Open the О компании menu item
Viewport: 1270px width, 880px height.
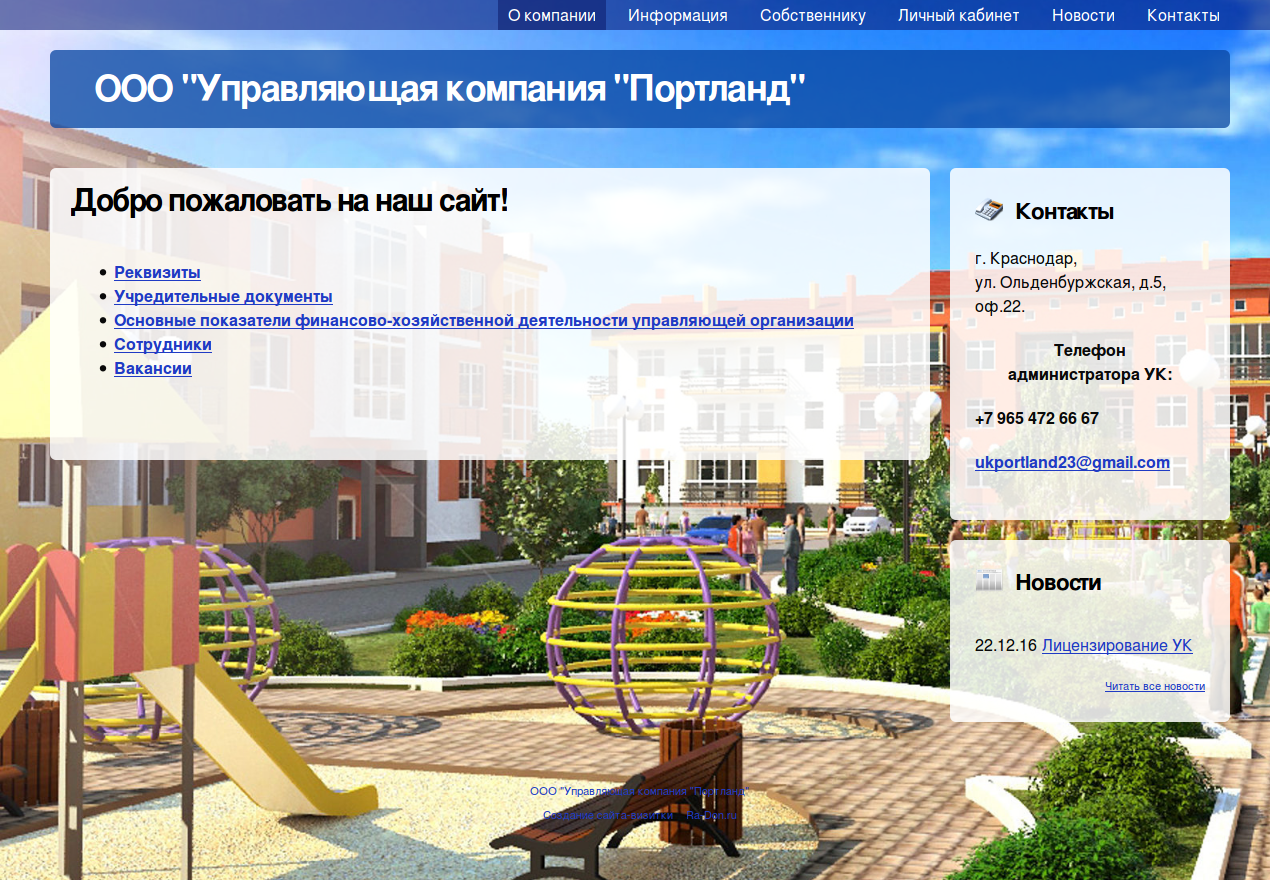(x=552, y=15)
